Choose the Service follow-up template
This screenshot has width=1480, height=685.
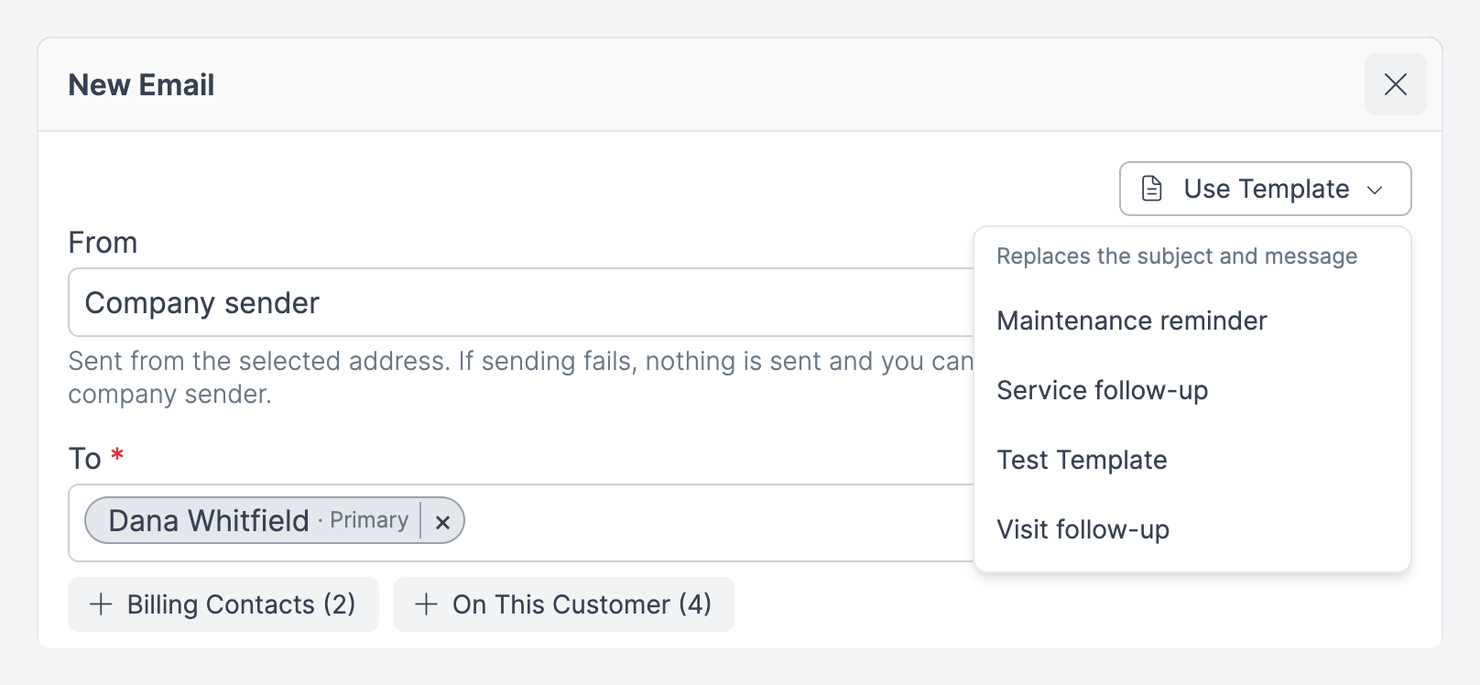(1192, 390)
